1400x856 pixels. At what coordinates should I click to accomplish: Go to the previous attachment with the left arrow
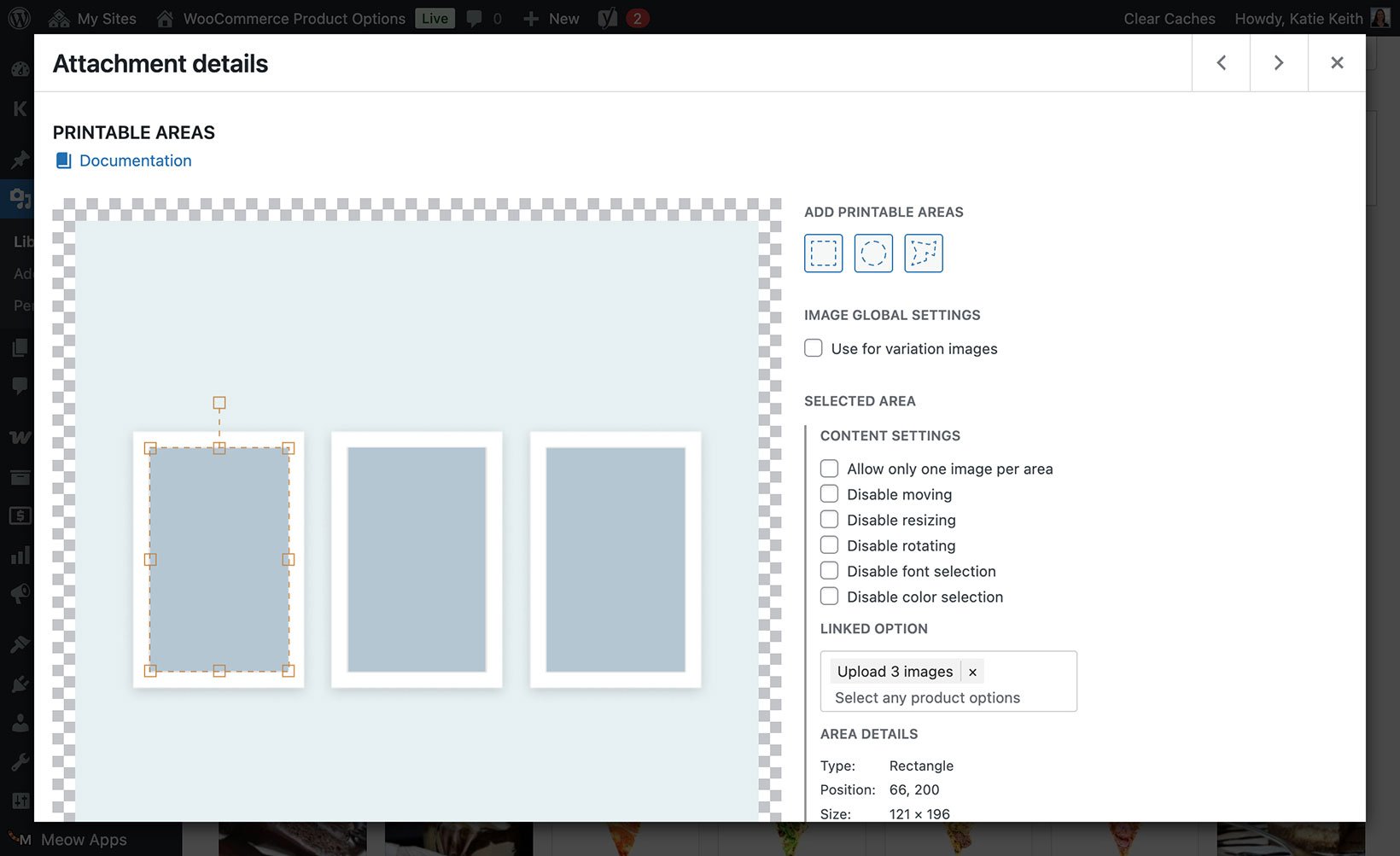(1220, 62)
